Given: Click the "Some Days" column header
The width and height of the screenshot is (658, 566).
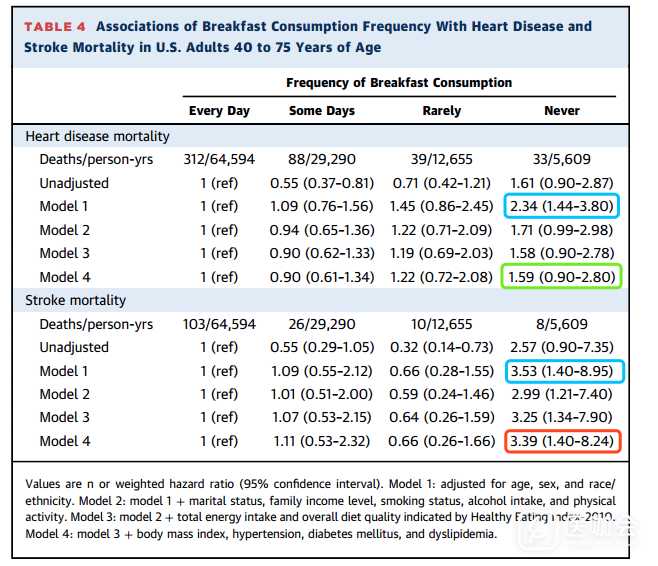Looking at the screenshot, I should coord(322,111).
